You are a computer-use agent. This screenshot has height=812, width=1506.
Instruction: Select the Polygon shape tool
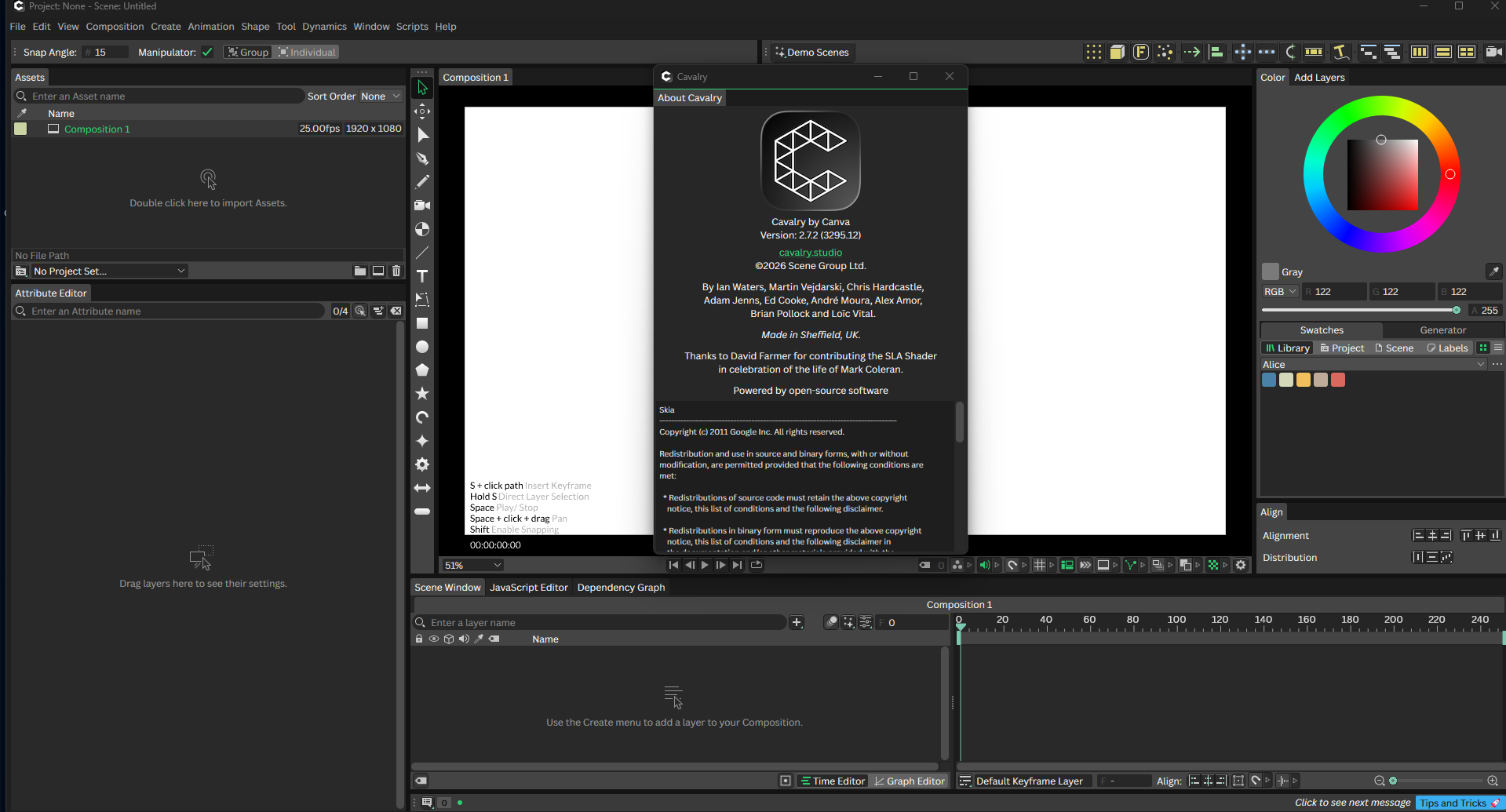tap(422, 370)
